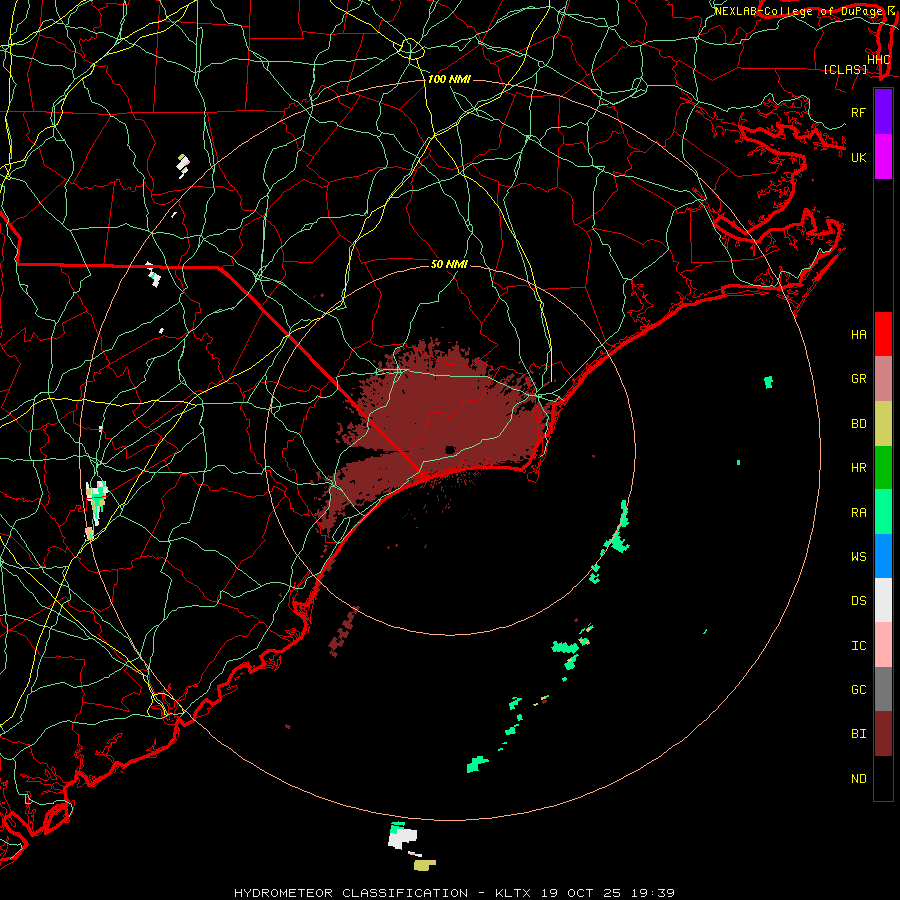The image size is (900, 900).
Task: Click the "100 NMI" range ring label
Action: click(x=449, y=79)
